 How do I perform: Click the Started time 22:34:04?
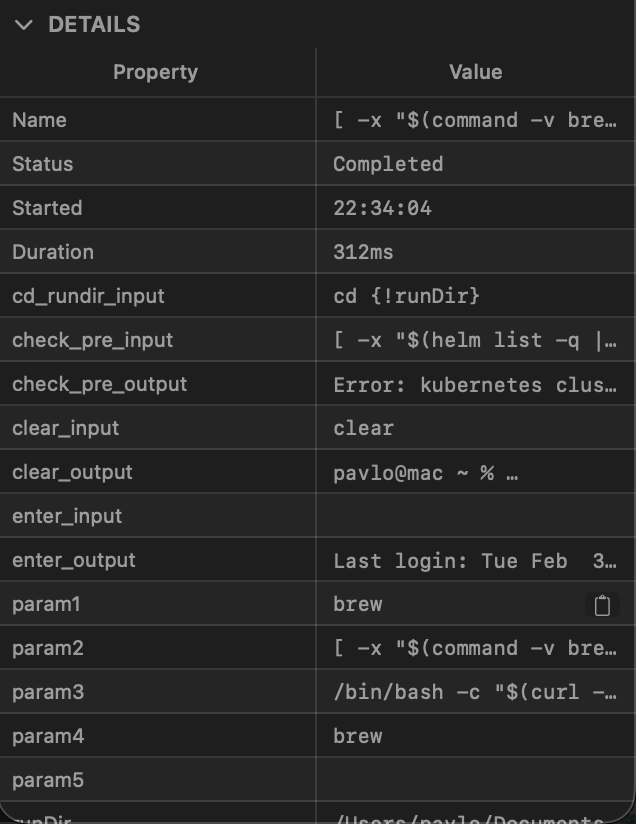(x=382, y=208)
